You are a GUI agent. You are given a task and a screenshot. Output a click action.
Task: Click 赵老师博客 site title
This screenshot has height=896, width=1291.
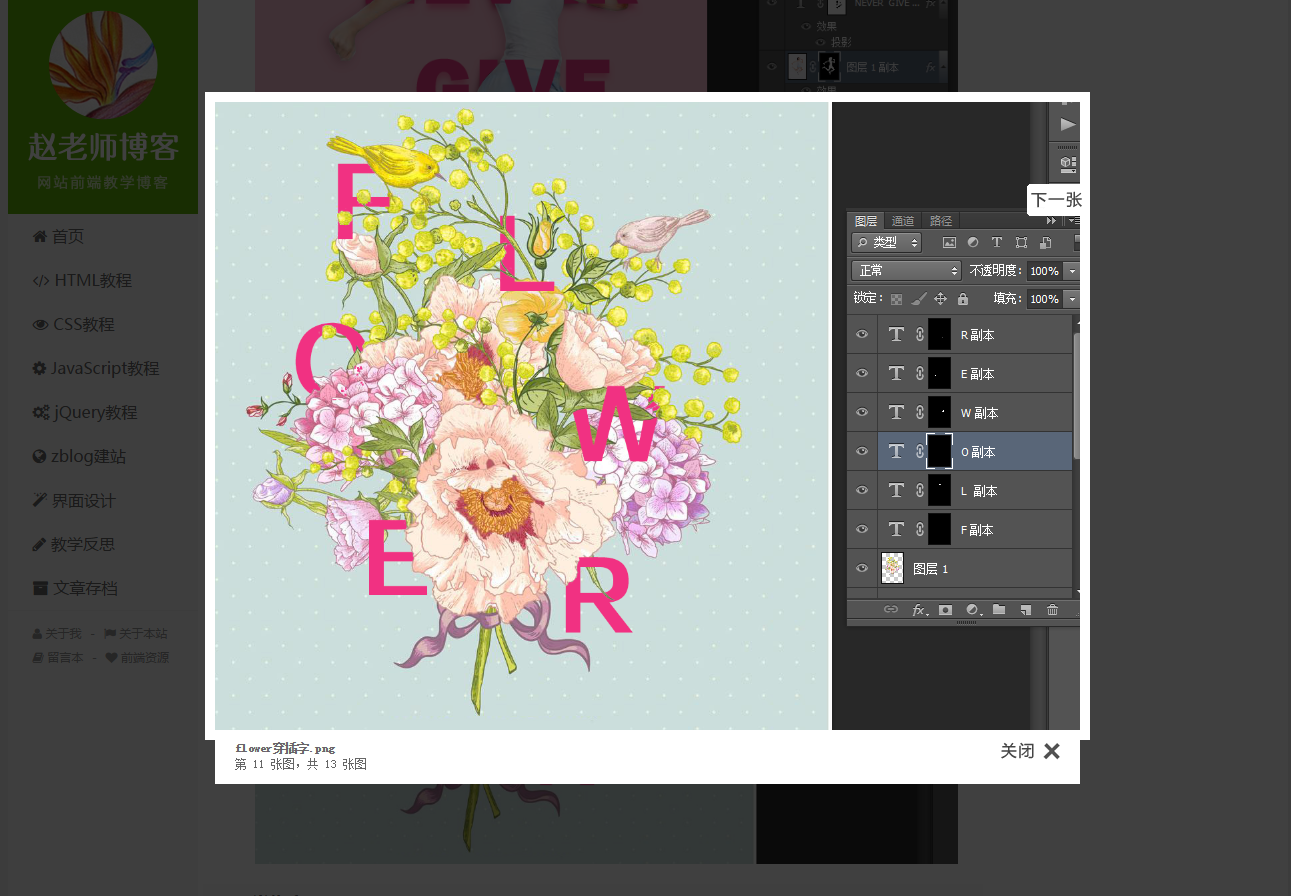[x=103, y=148]
